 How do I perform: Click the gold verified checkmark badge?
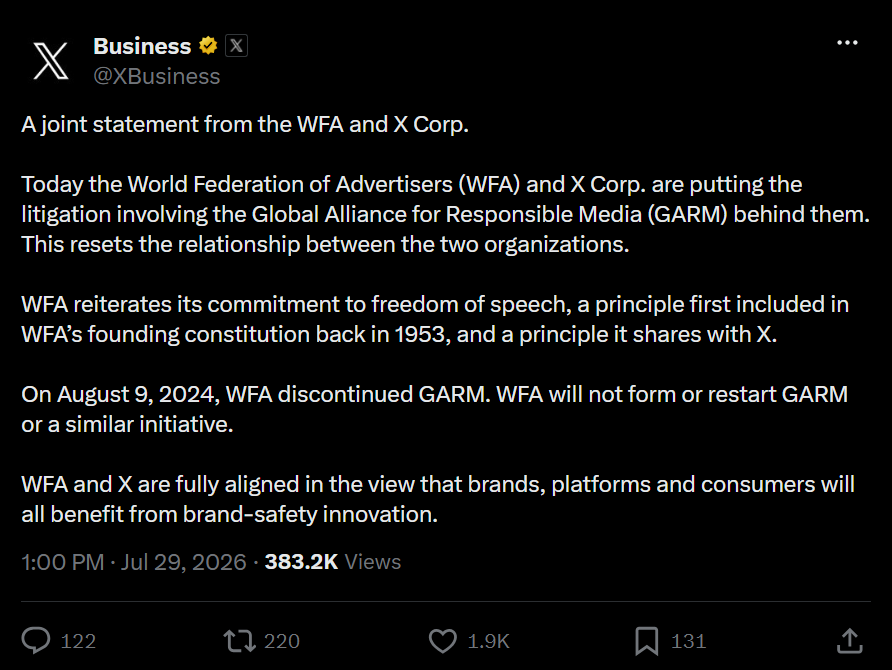point(208,46)
